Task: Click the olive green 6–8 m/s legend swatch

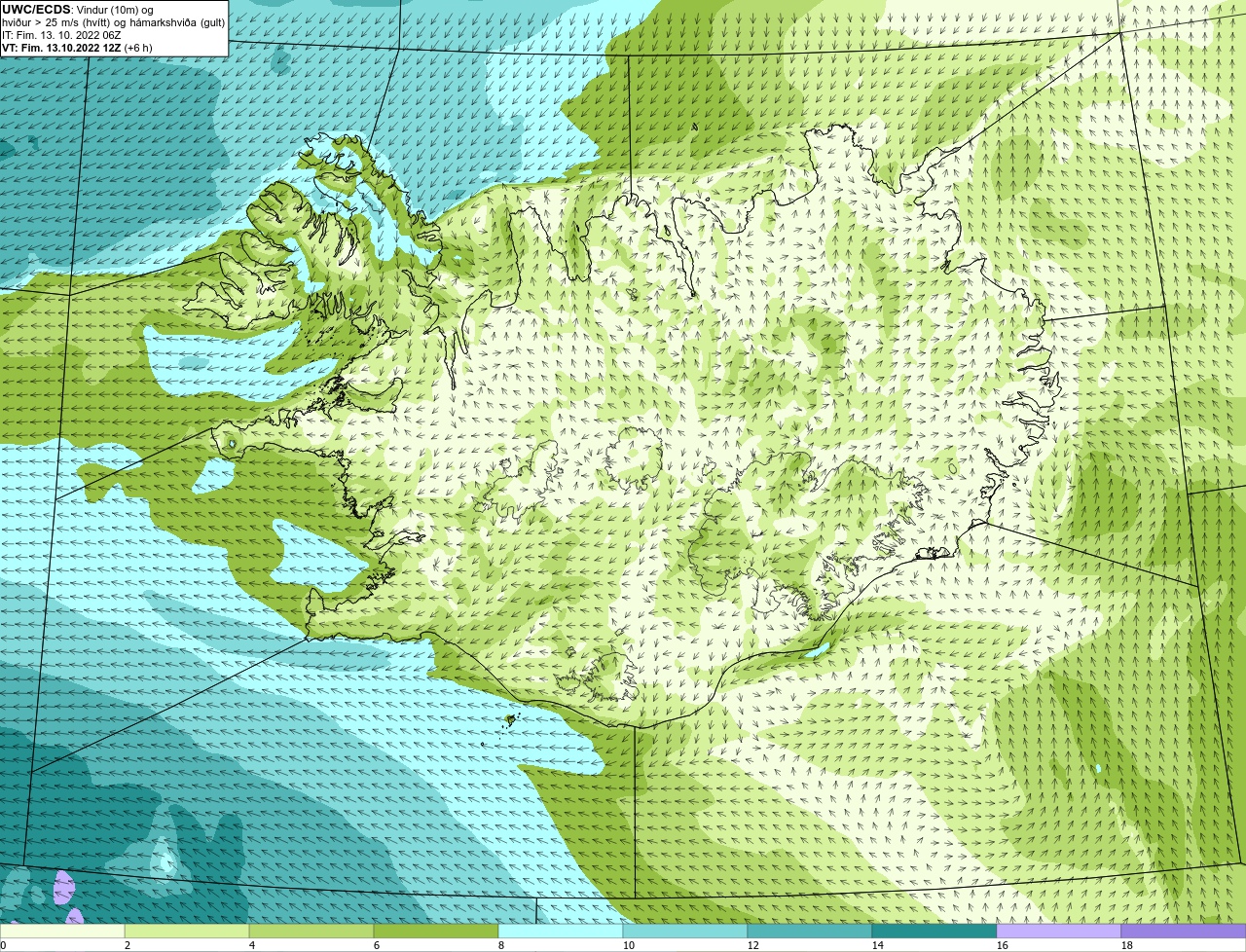Action: tap(436, 932)
